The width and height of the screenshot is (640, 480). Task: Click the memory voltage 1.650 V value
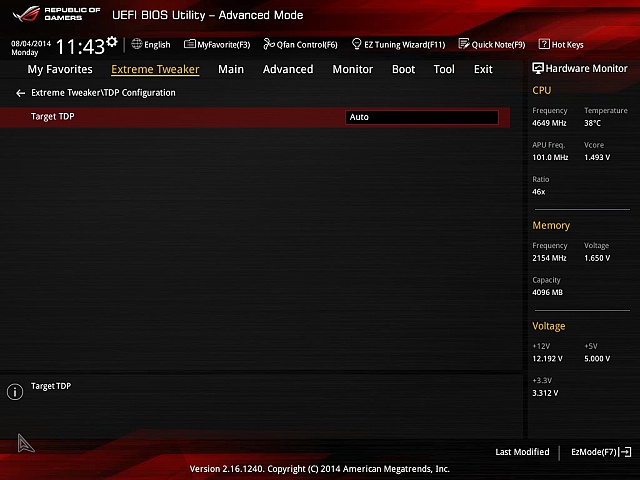click(597, 258)
